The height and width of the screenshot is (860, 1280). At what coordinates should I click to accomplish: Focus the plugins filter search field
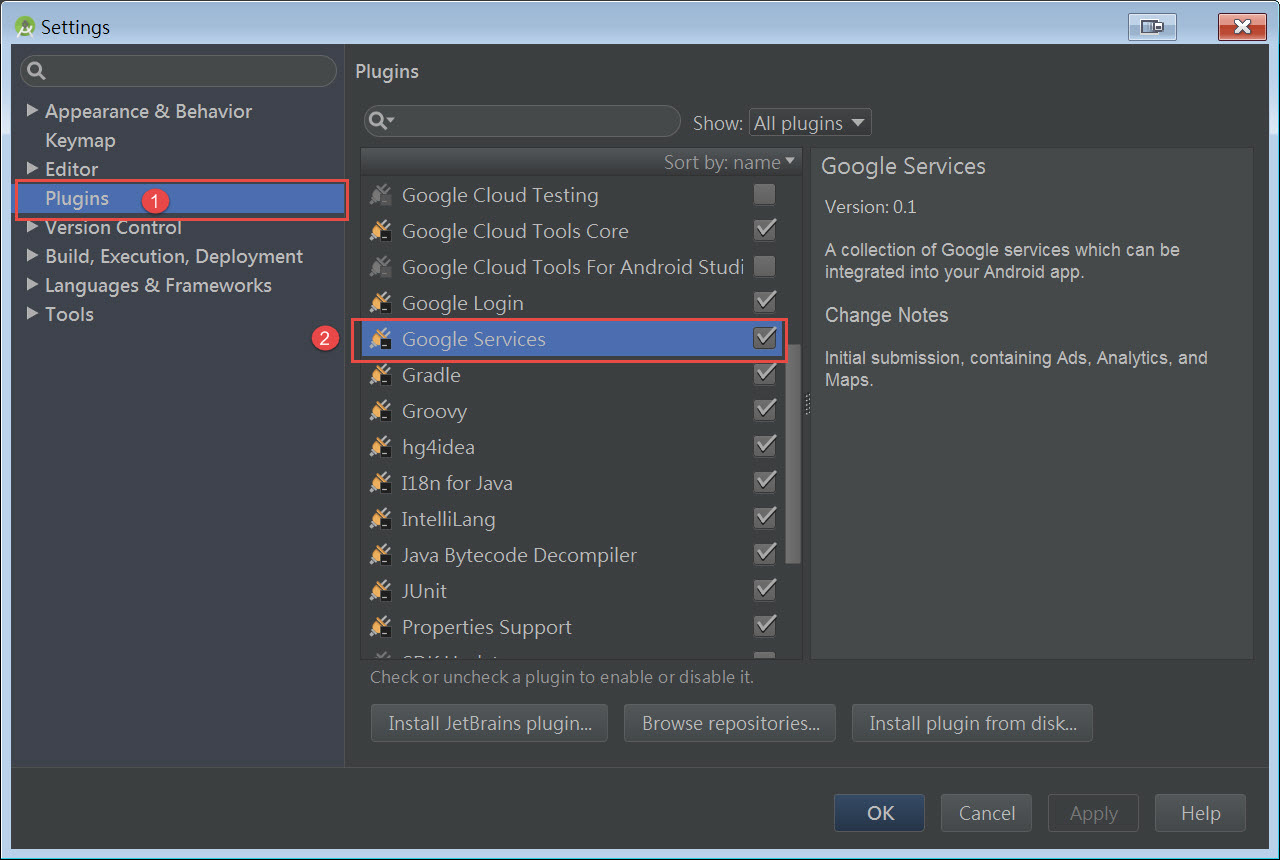[x=522, y=121]
